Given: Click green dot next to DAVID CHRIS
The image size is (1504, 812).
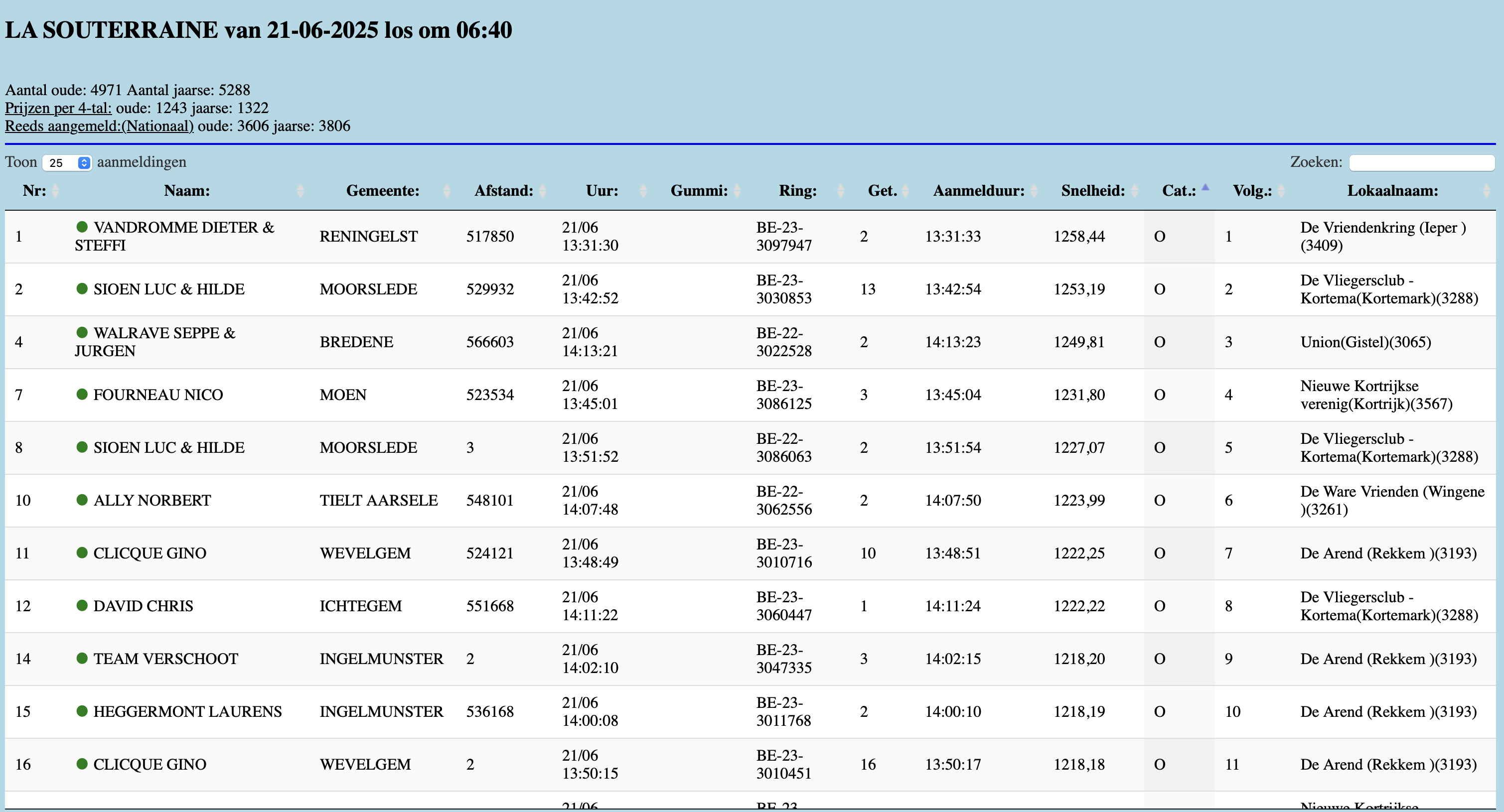Looking at the screenshot, I should [x=82, y=605].
